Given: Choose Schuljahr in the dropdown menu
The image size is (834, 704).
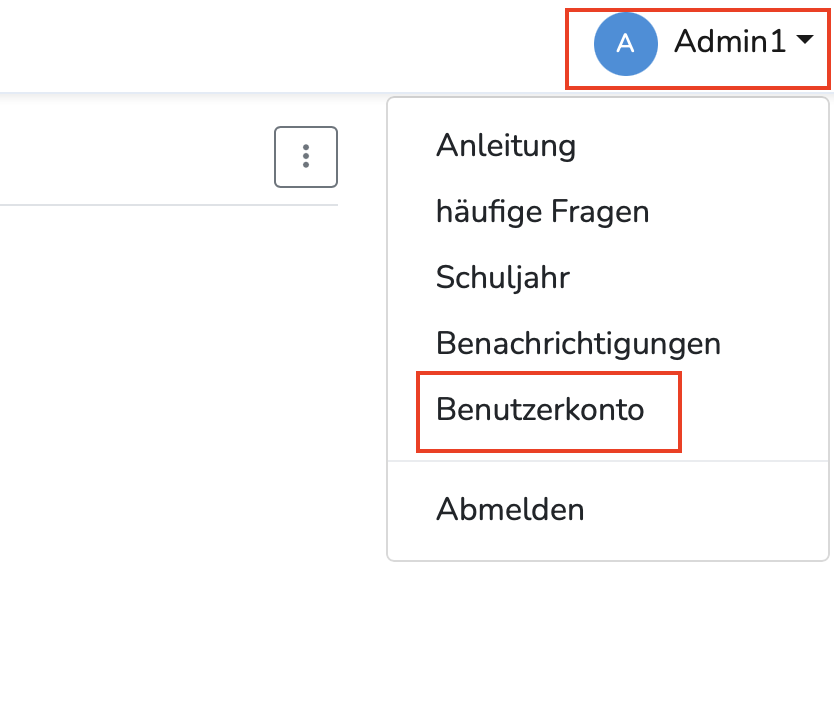Looking at the screenshot, I should pos(502,277).
